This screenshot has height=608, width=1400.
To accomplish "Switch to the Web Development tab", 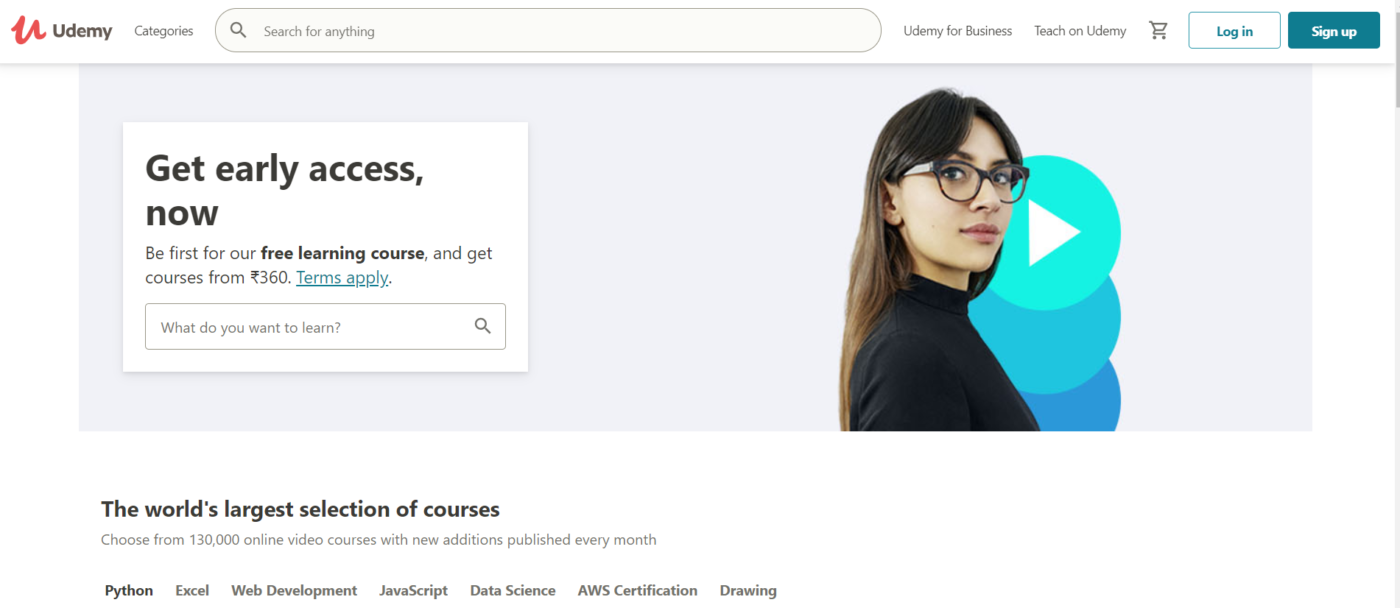I will (x=294, y=591).
